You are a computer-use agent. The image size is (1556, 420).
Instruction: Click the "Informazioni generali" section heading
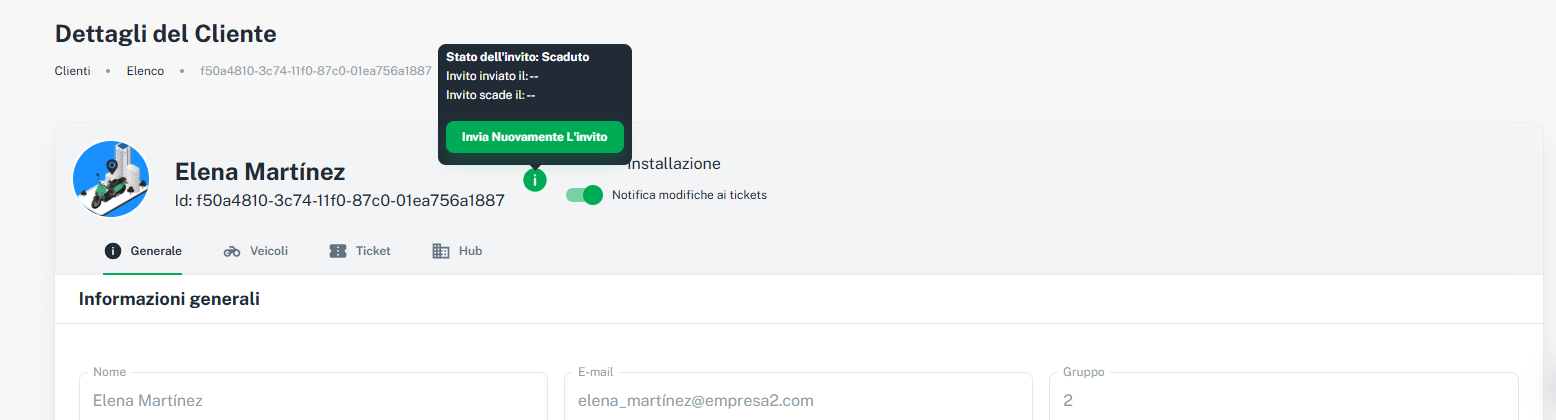tap(169, 299)
